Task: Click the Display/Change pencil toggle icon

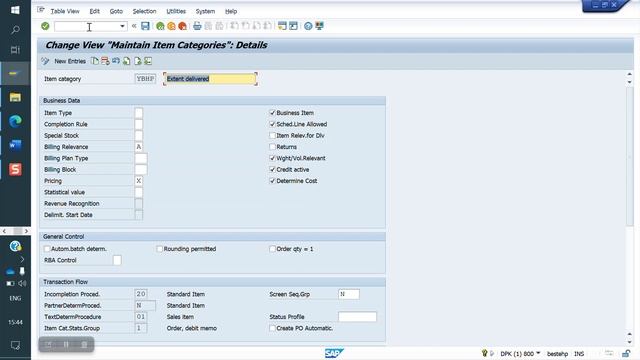Action: coord(45,61)
